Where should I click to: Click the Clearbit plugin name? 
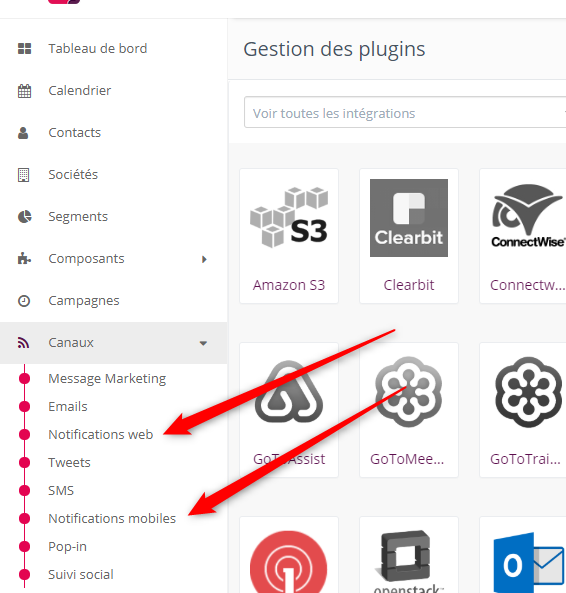(x=409, y=285)
